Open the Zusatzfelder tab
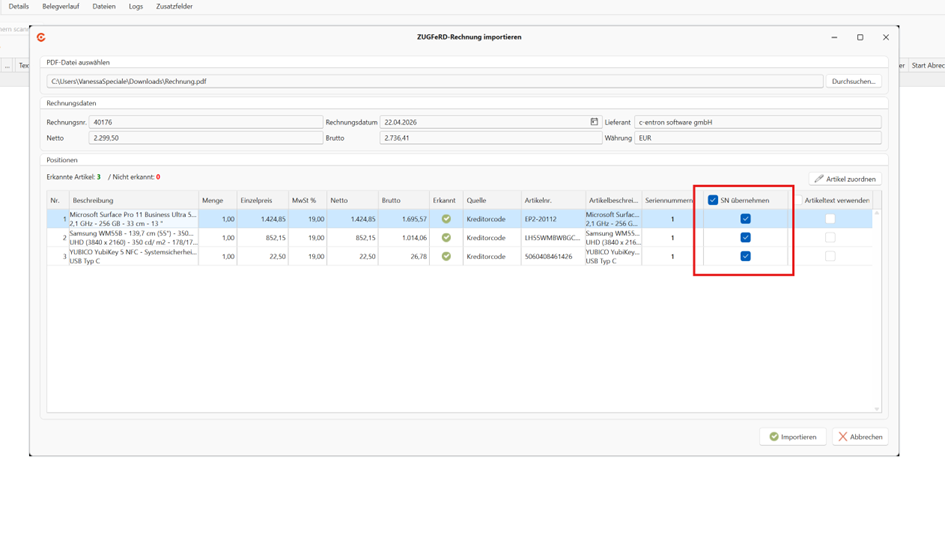 coord(174,6)
